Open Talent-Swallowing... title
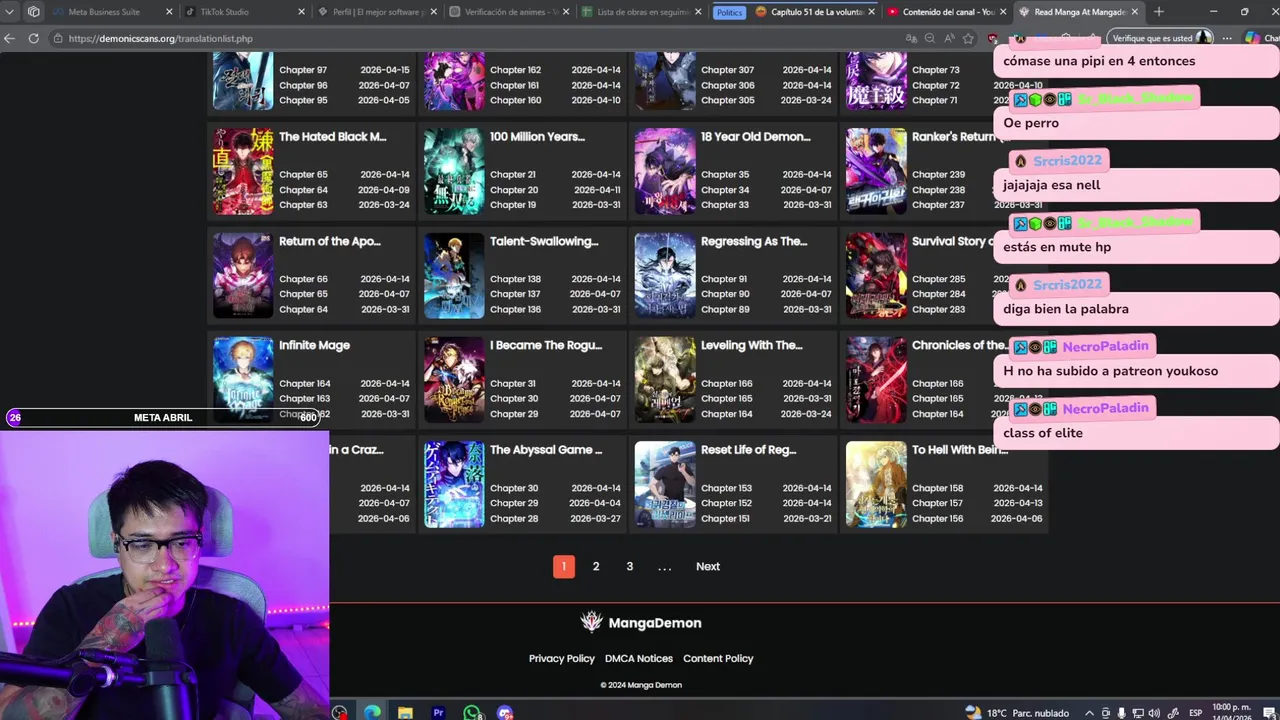This screenshot has width=1280, height=720. click(544, 241)
